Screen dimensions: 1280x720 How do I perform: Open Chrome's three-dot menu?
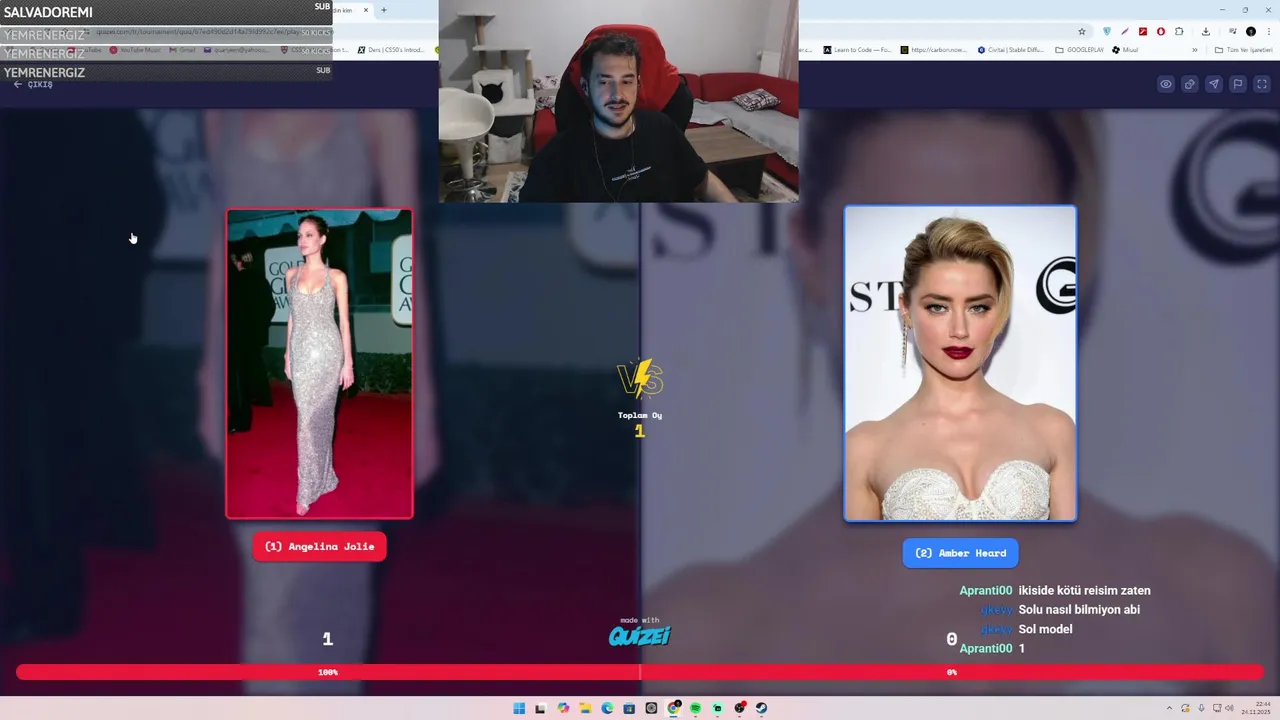point(1269,31)
